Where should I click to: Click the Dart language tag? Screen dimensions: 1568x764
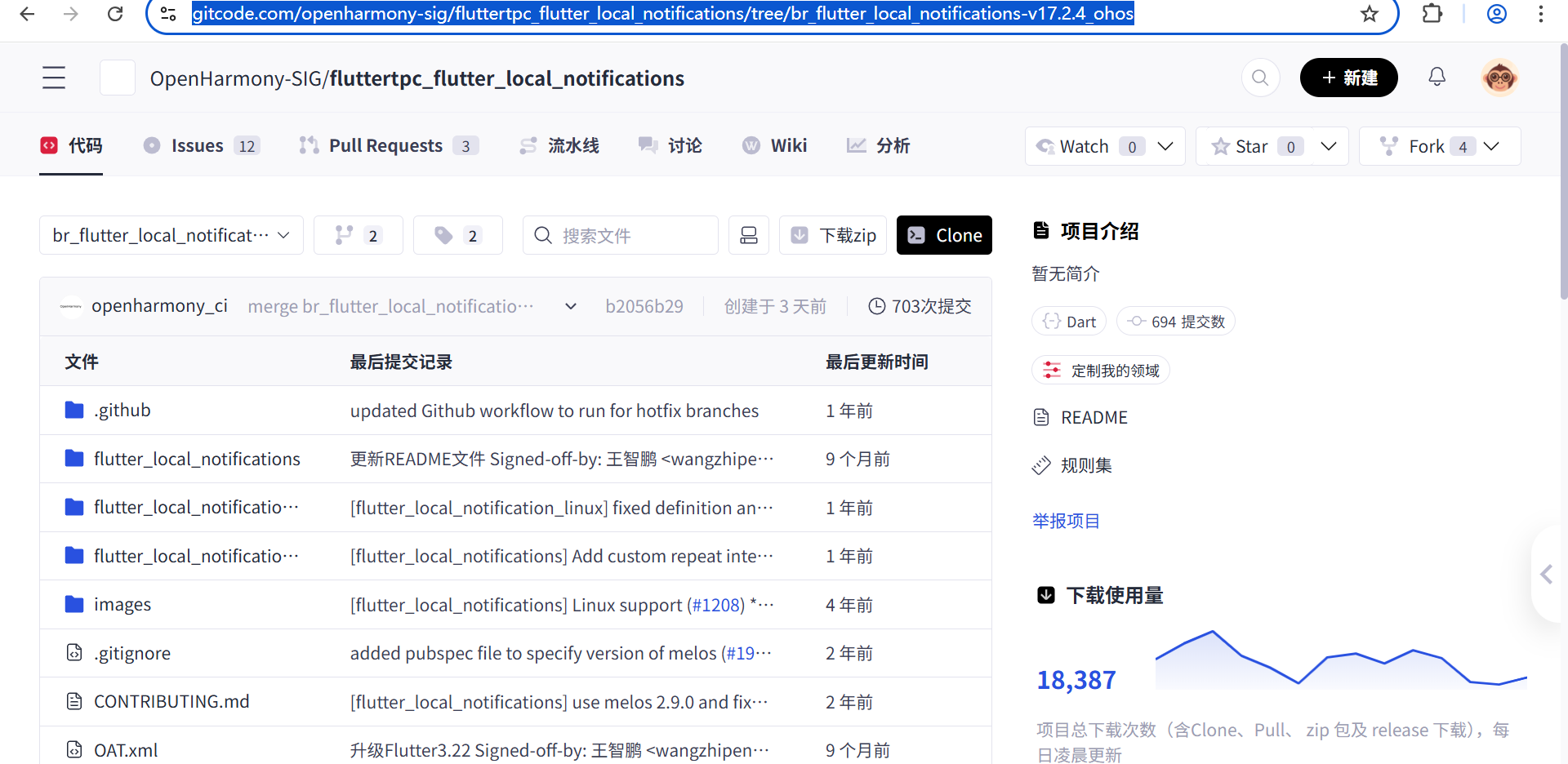coord(1069,322)
